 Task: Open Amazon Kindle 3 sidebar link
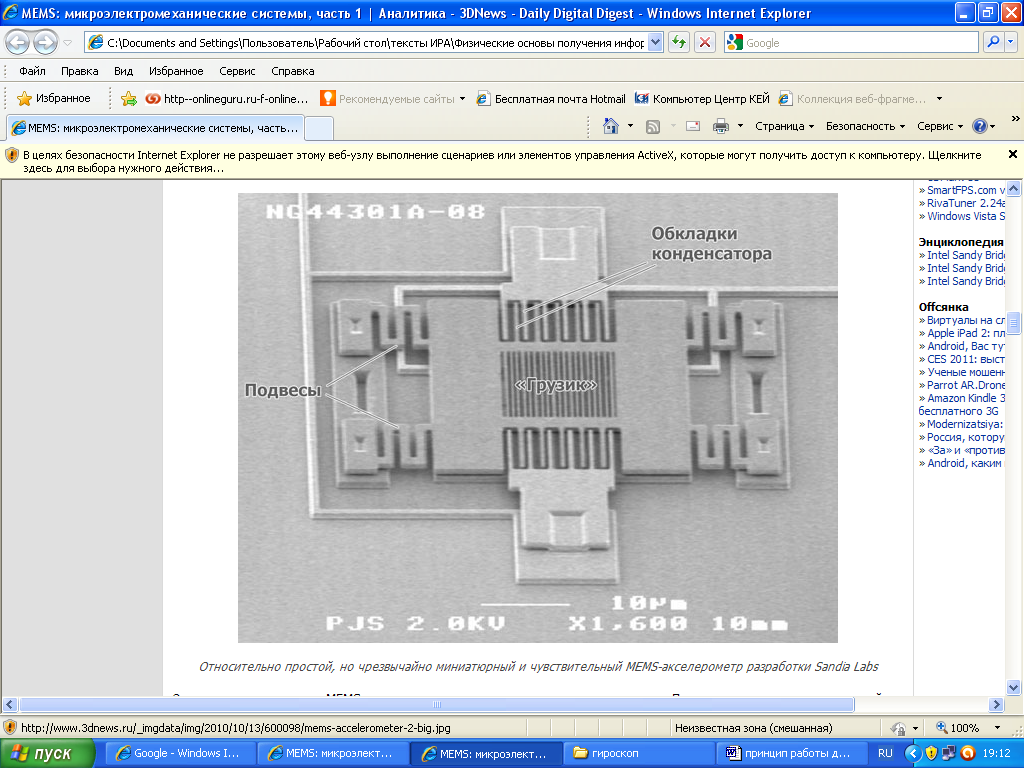point(962,404)
